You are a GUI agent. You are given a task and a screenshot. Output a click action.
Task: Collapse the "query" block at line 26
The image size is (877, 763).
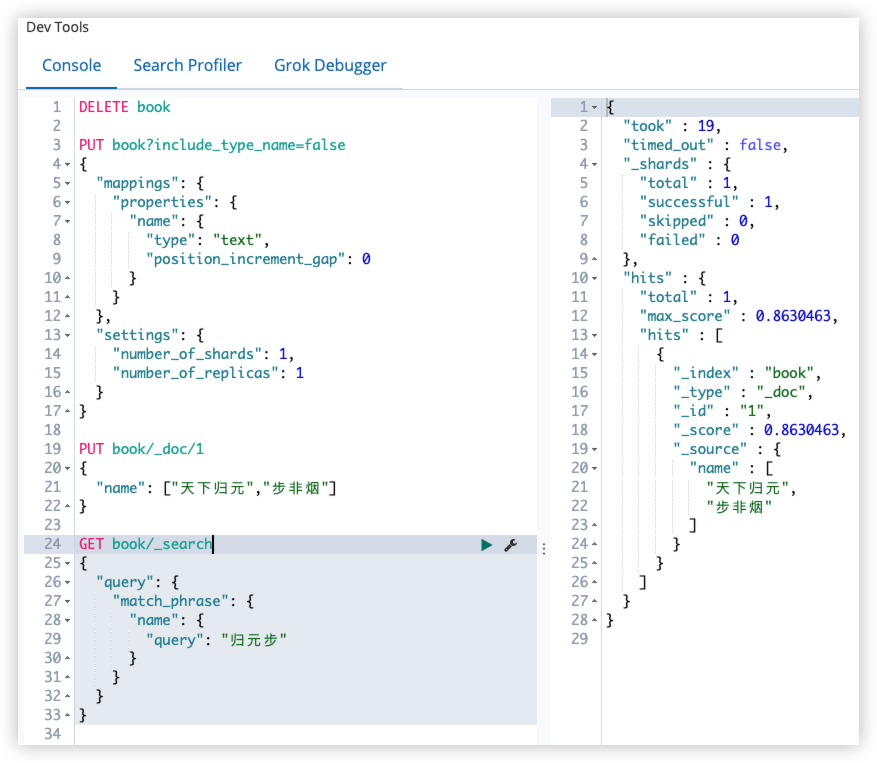click(x=68, y=582)
